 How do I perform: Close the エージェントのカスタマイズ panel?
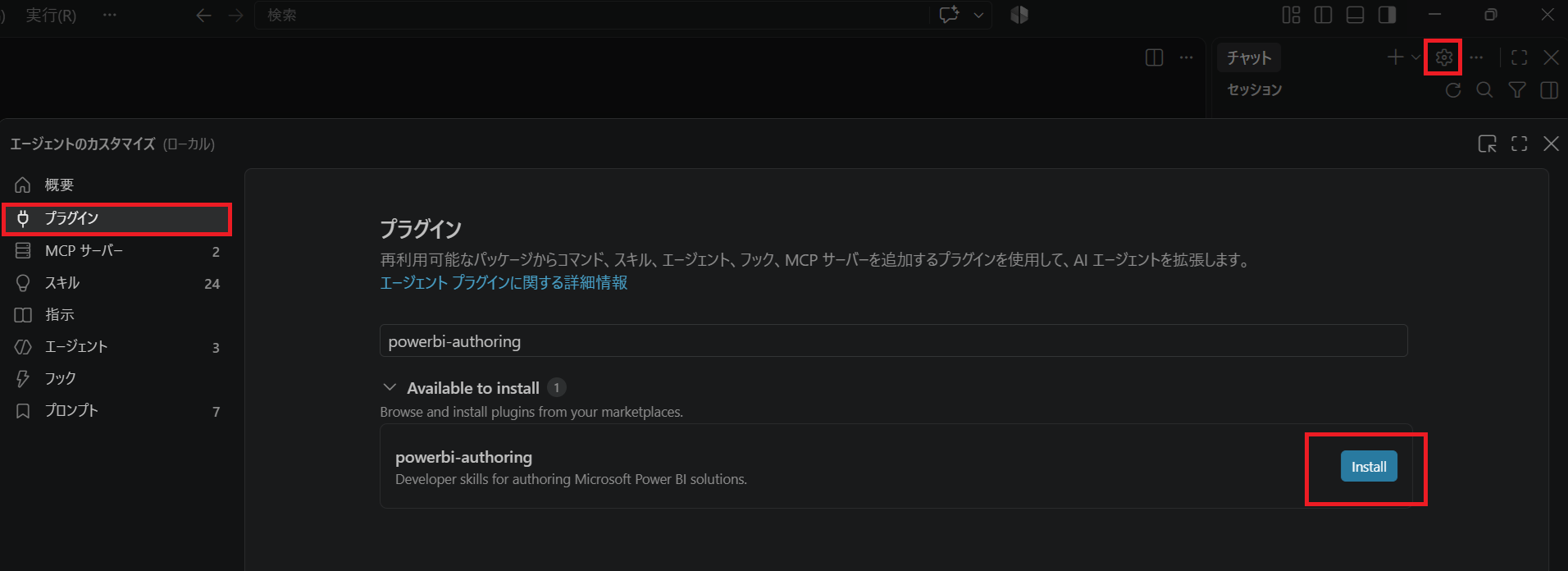point(1551,144)
